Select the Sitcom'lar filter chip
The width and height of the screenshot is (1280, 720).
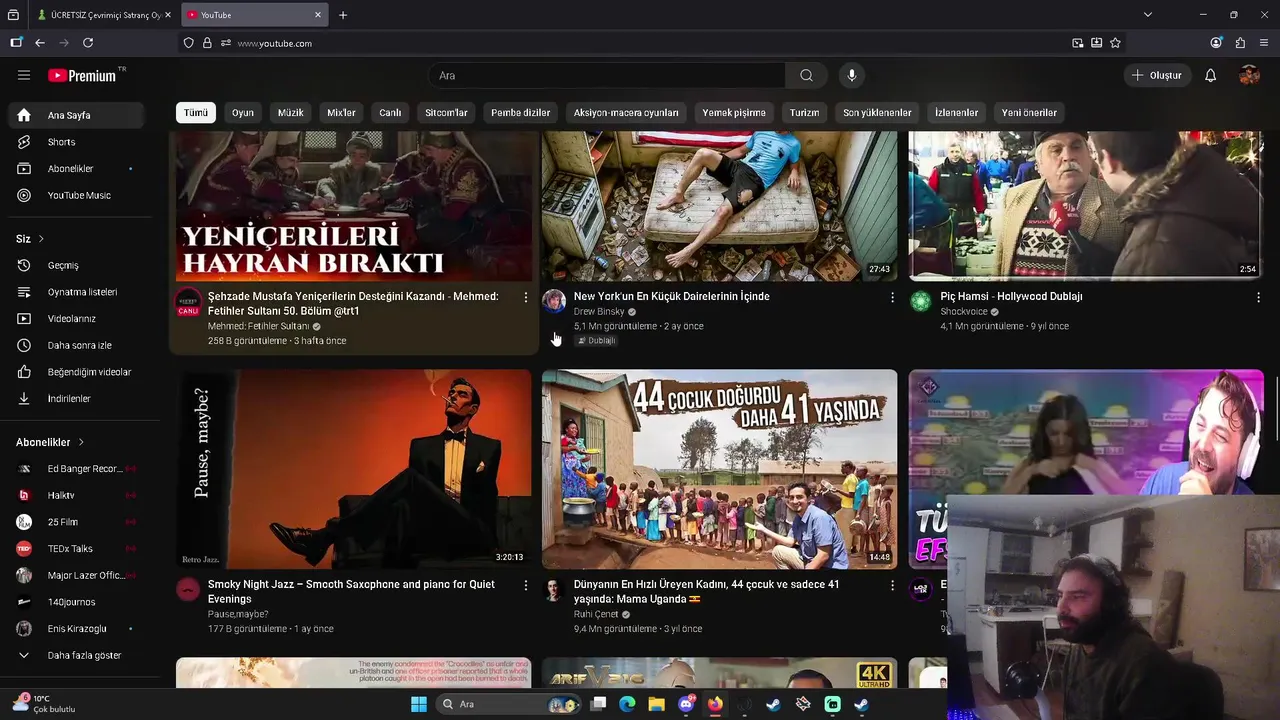(446, 113)
